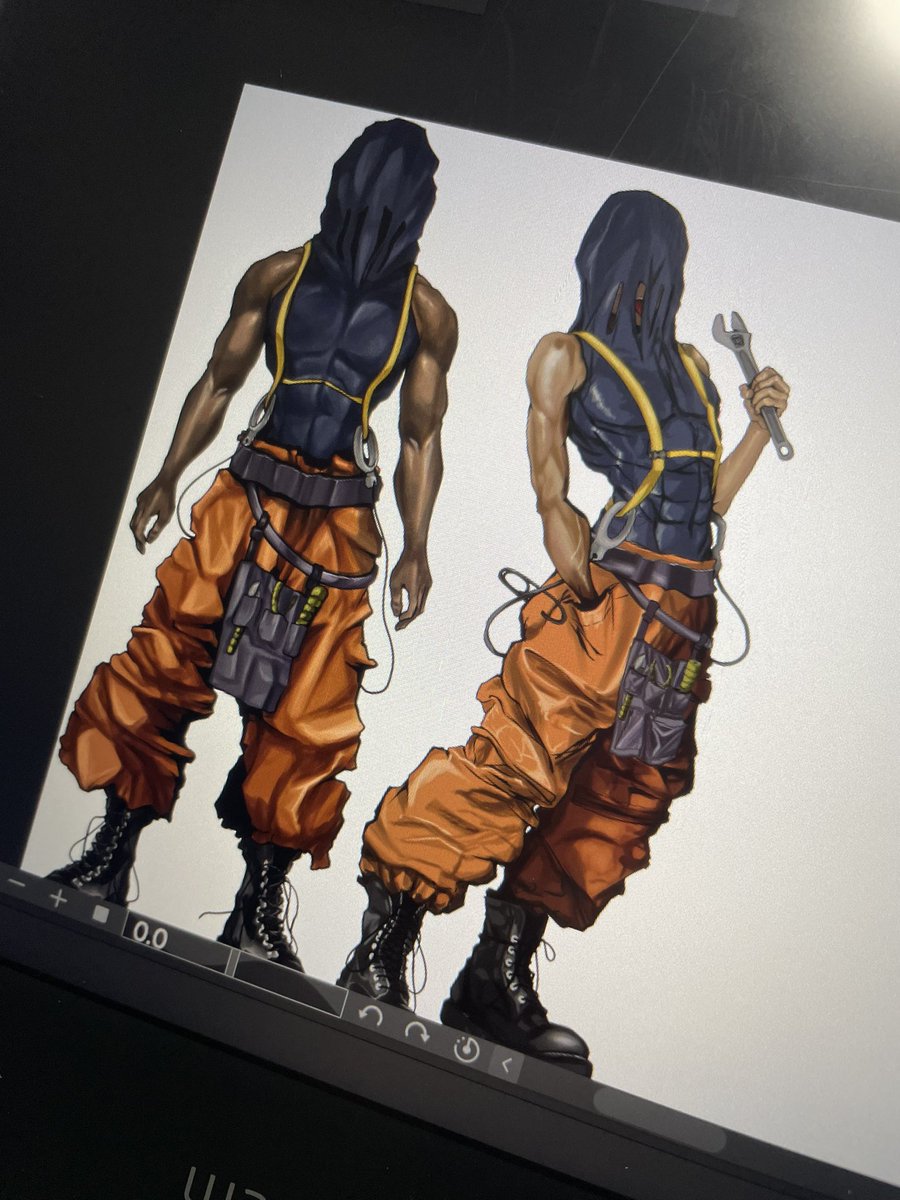900x1200 pixels.
Task: Click the rotation angle slider box
Action: (290, 981)
